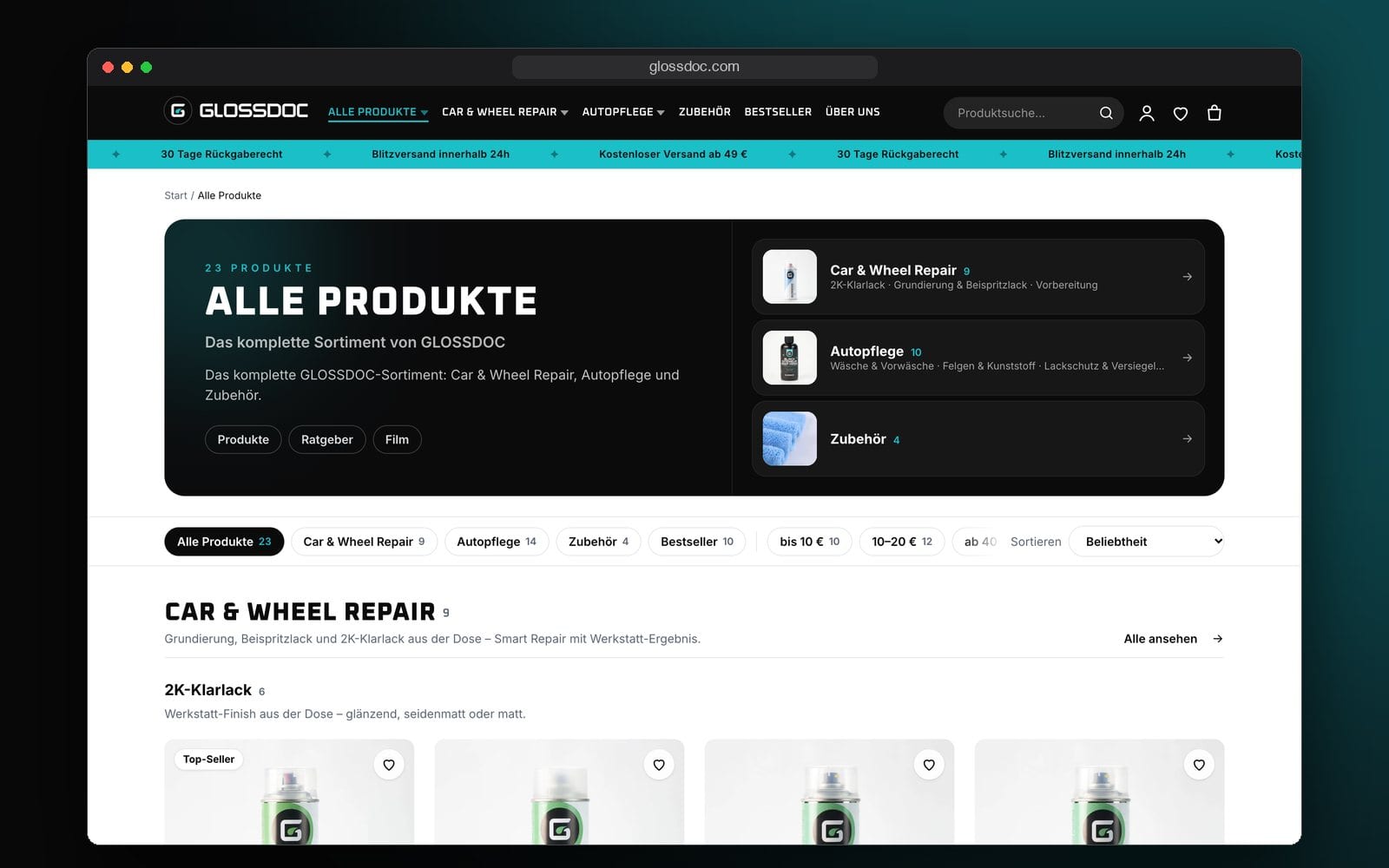
Task: Open the shopping bag cart icon
Action: (x=1215, y=113)
